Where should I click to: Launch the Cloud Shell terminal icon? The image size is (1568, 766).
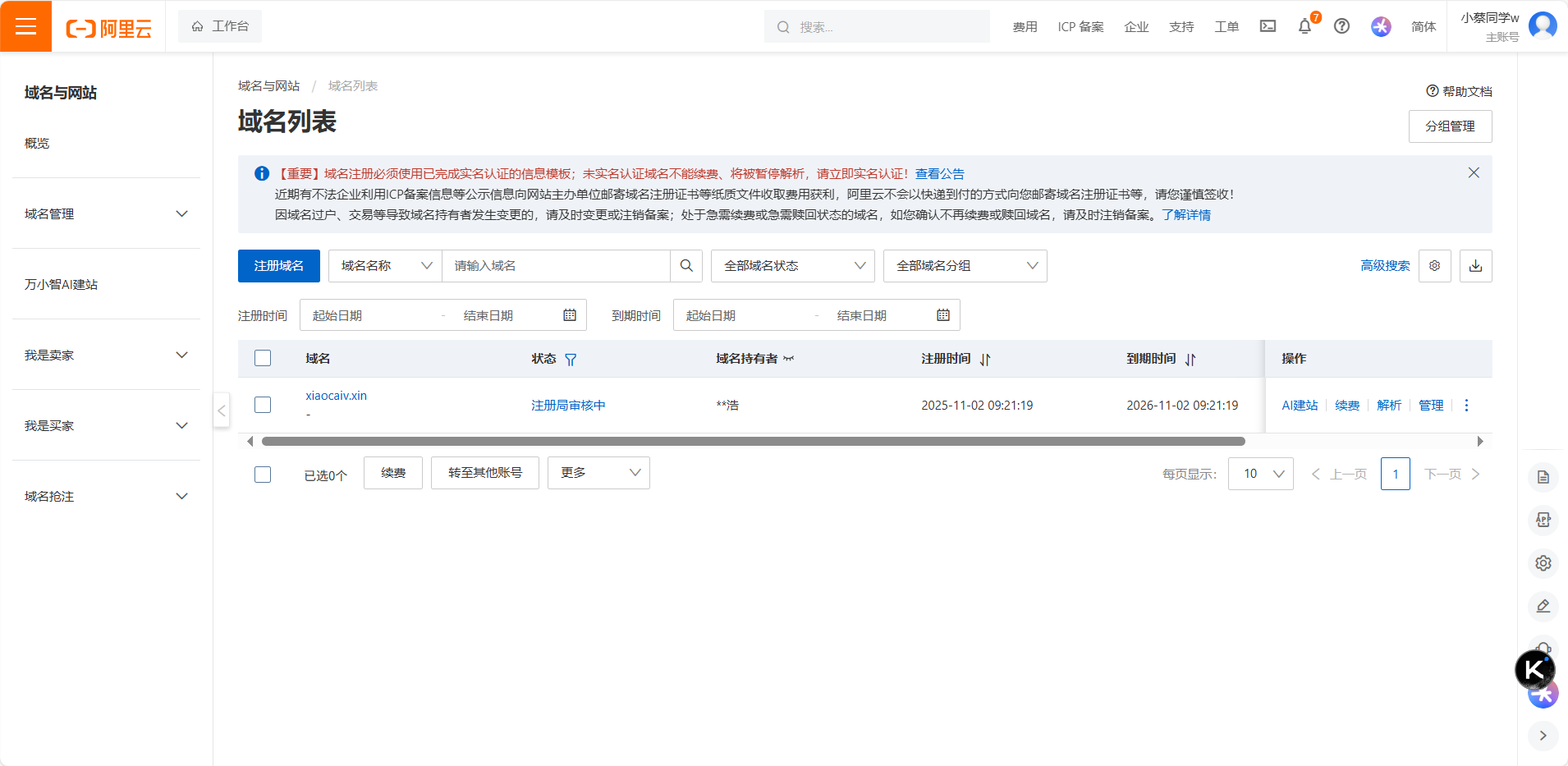pos(1267,26)
